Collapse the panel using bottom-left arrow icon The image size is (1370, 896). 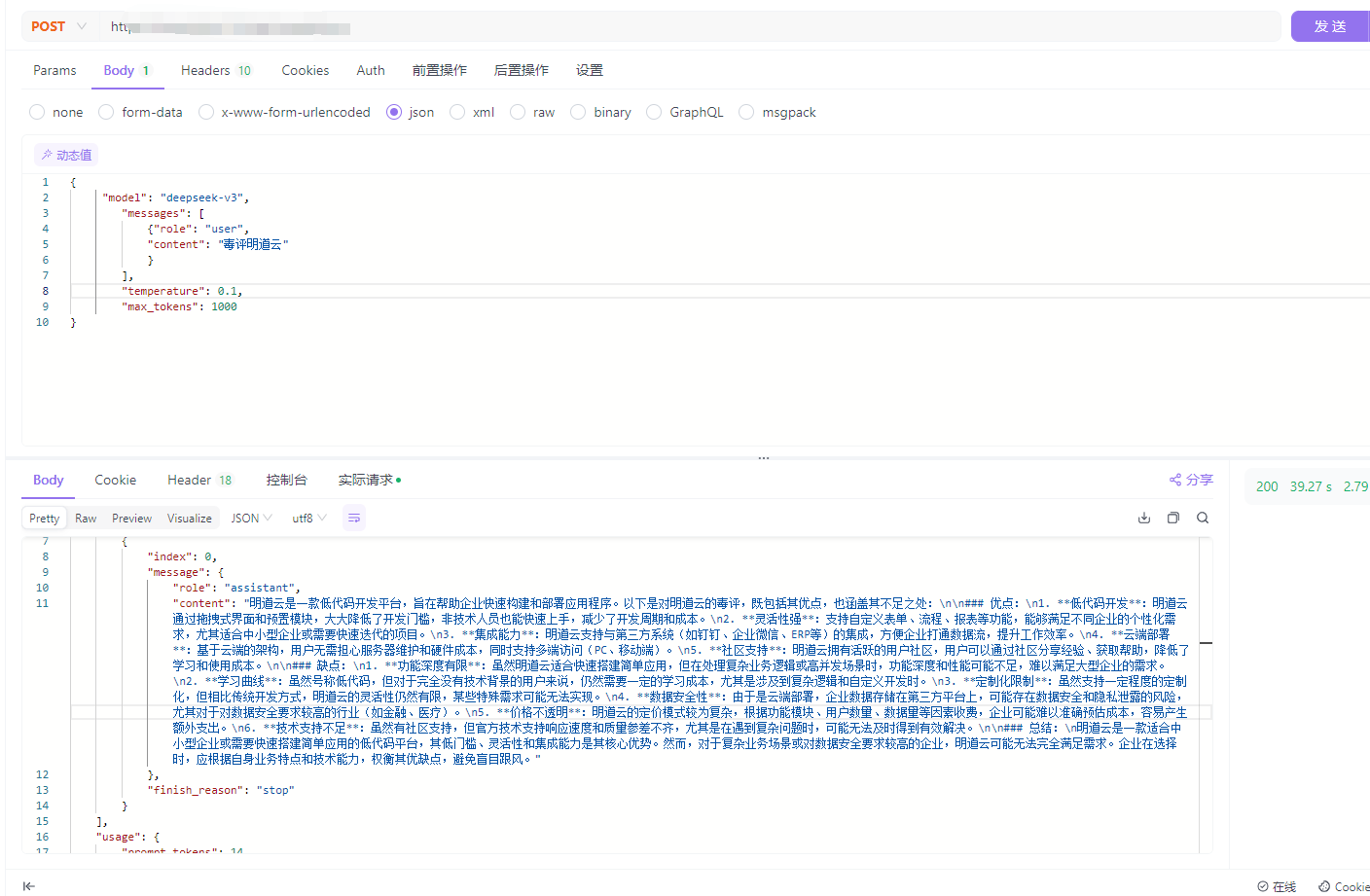(29, 885)
